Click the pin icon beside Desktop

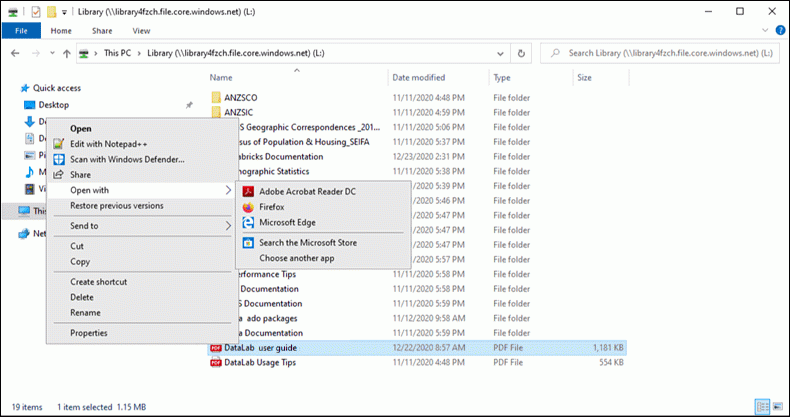point(189,105)
